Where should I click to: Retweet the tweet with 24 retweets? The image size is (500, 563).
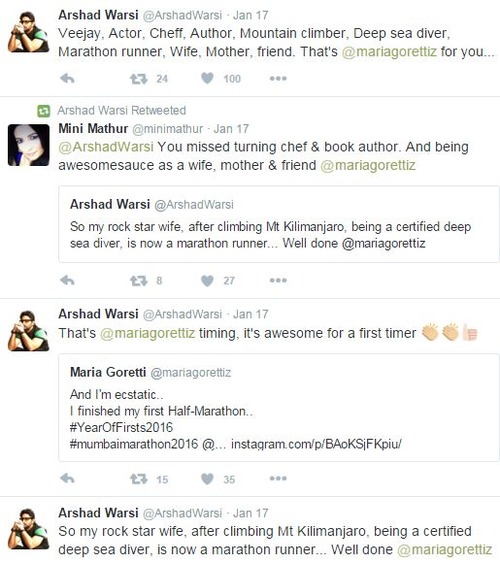(x=139, y=79)
